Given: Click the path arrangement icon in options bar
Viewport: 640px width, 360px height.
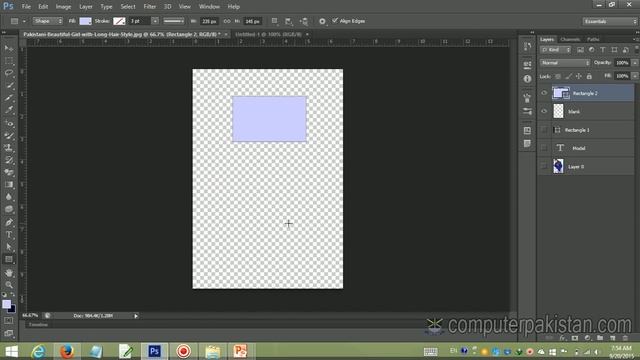Looking at the screenshot, I should click(x=304, y=21).
